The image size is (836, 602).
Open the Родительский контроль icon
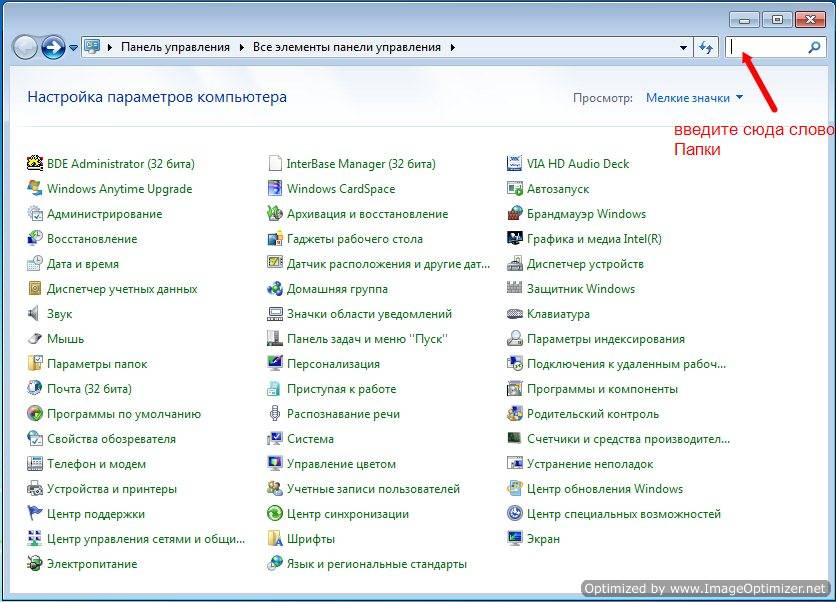[515, 414]
